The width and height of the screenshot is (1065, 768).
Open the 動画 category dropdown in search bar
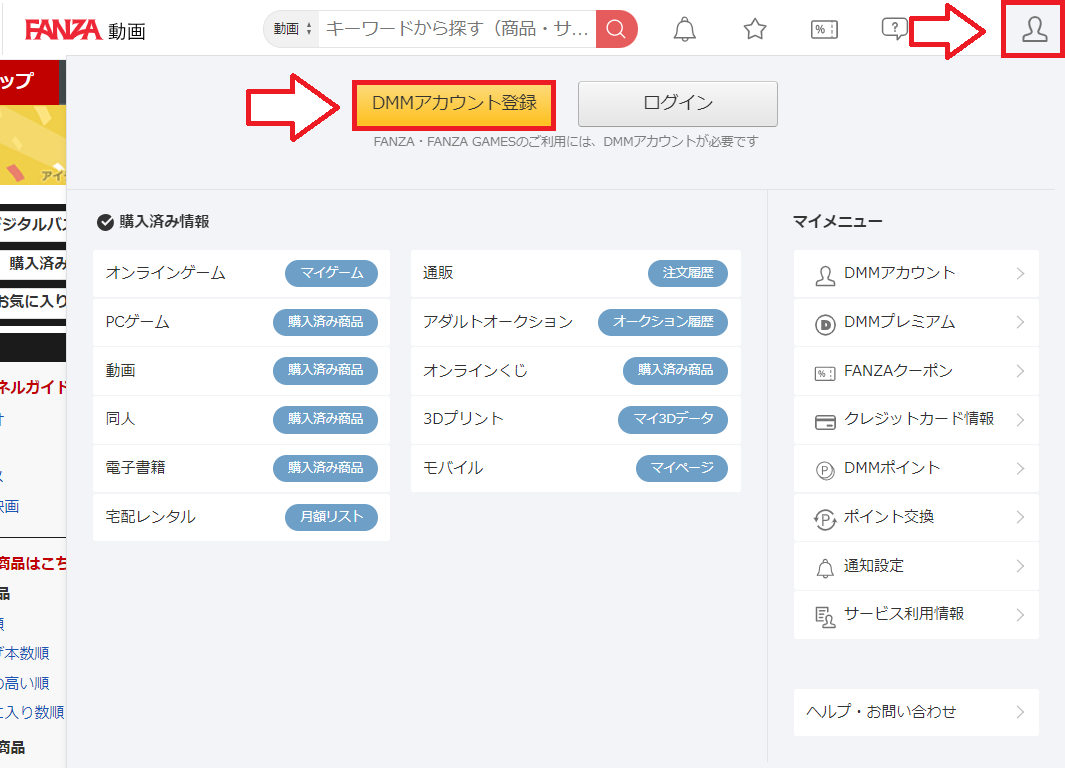(x=292, y=29)
